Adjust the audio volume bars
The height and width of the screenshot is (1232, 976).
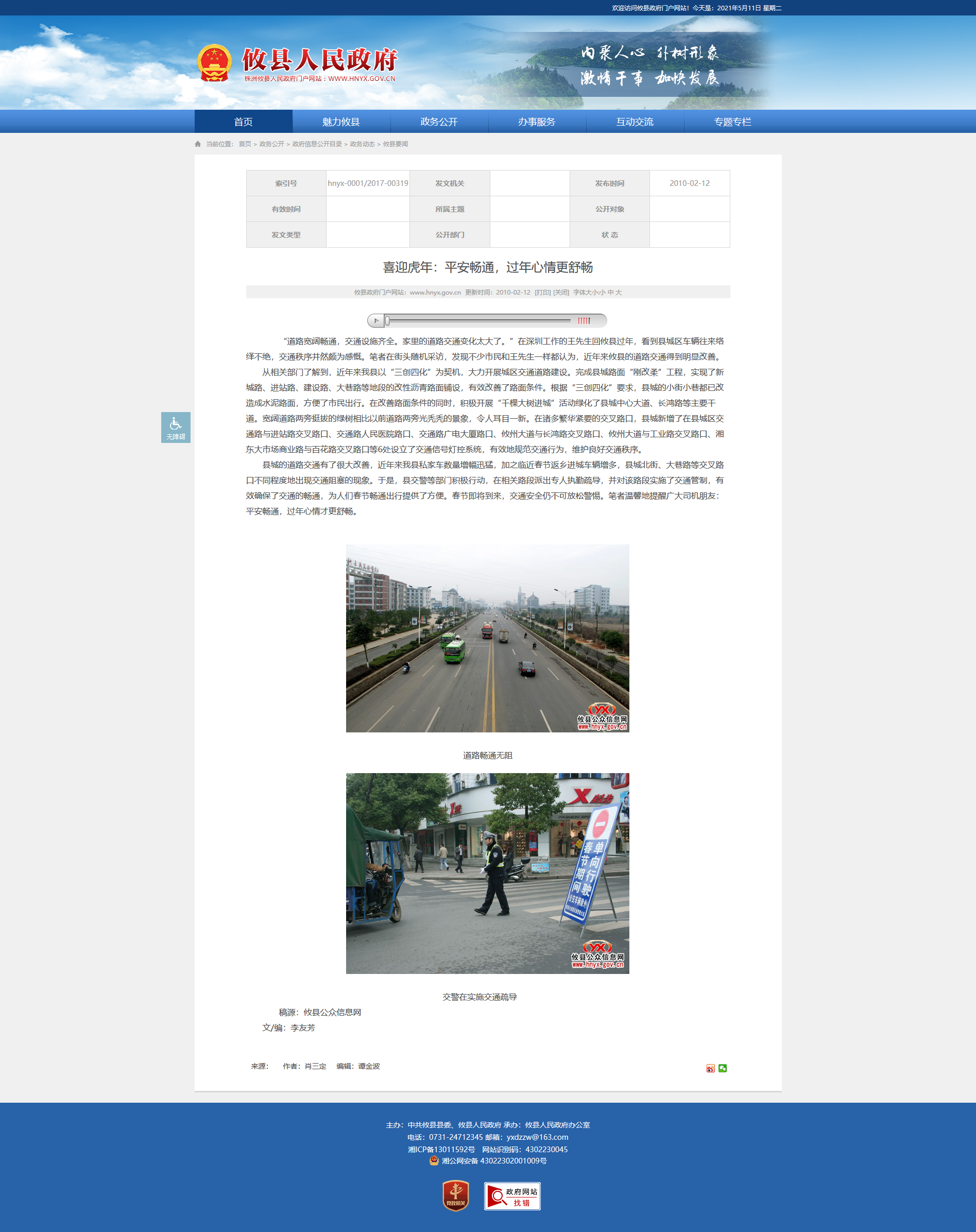[x=584, y=320]
